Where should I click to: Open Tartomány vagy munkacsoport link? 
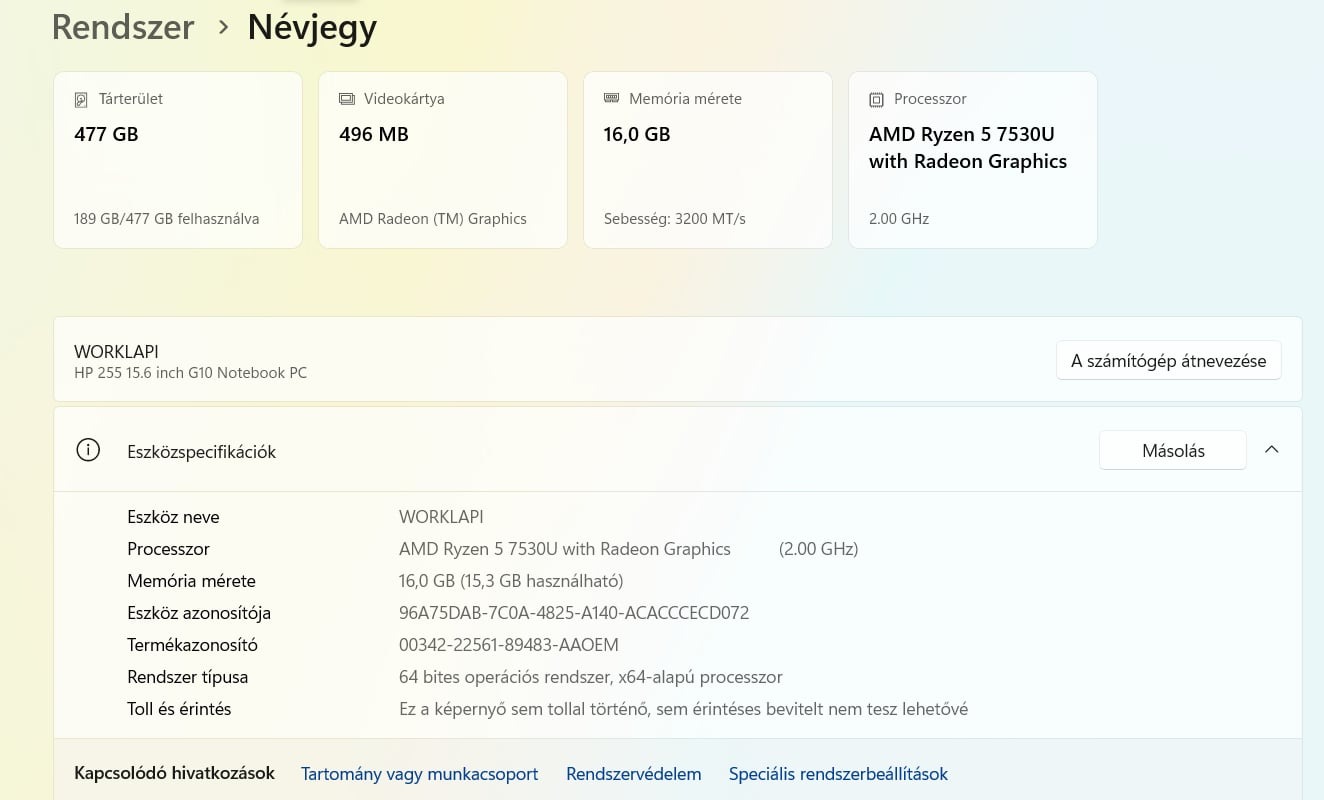[x=419, y=774]
